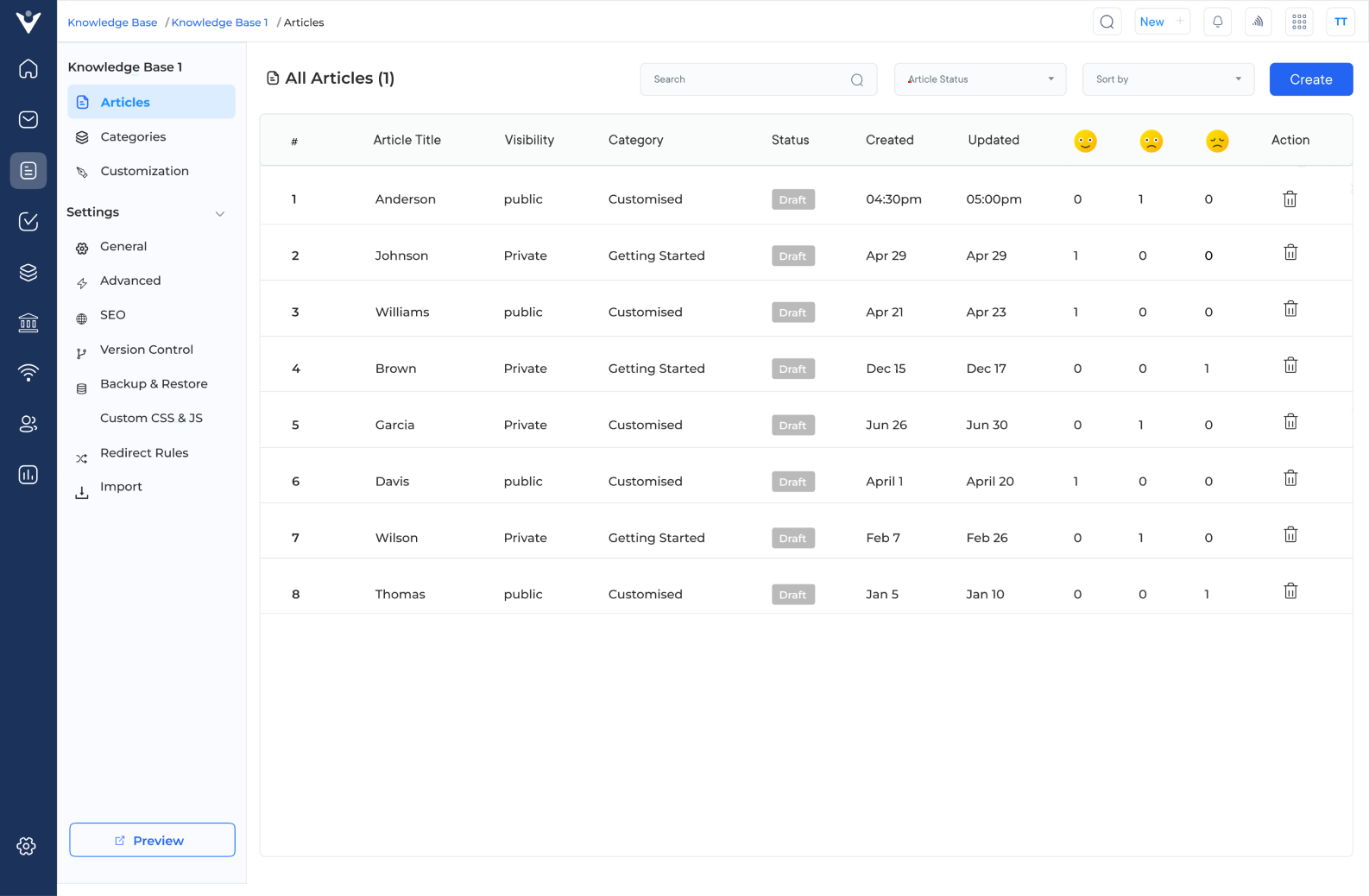Image resolution: width=1369 pixels, height=896 pixels.
Task: Collapse the Settings section chevron
Action: pos(220,213)
